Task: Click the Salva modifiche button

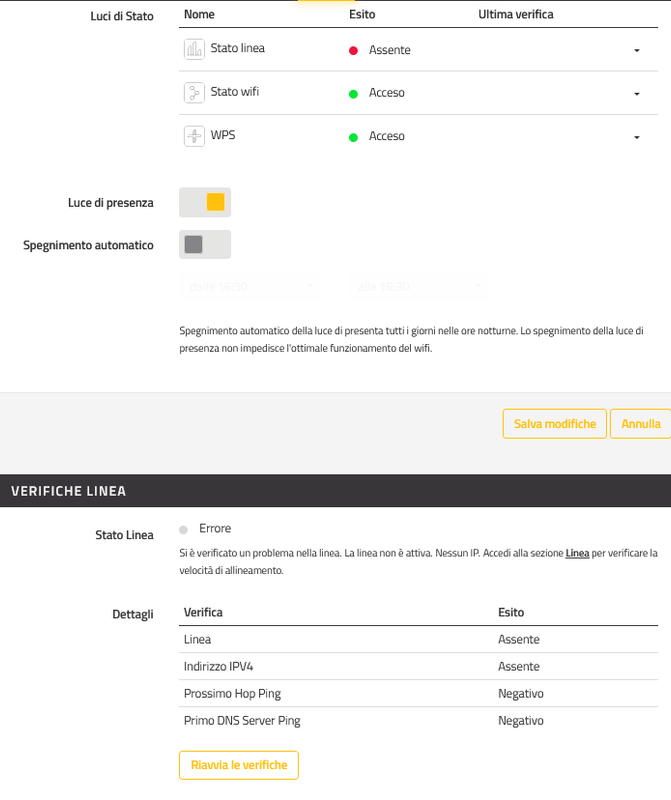Action: (555, 424)
